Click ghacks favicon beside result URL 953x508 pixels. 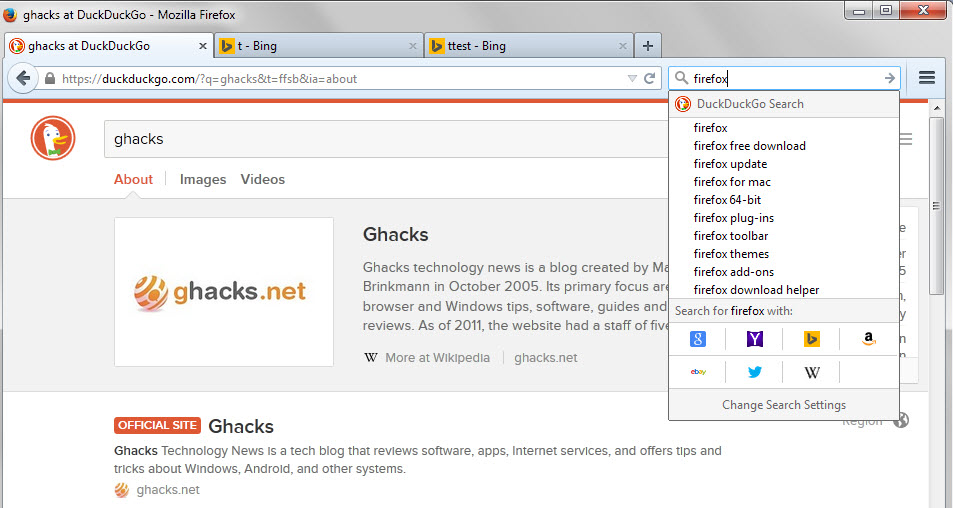[122, 490]
